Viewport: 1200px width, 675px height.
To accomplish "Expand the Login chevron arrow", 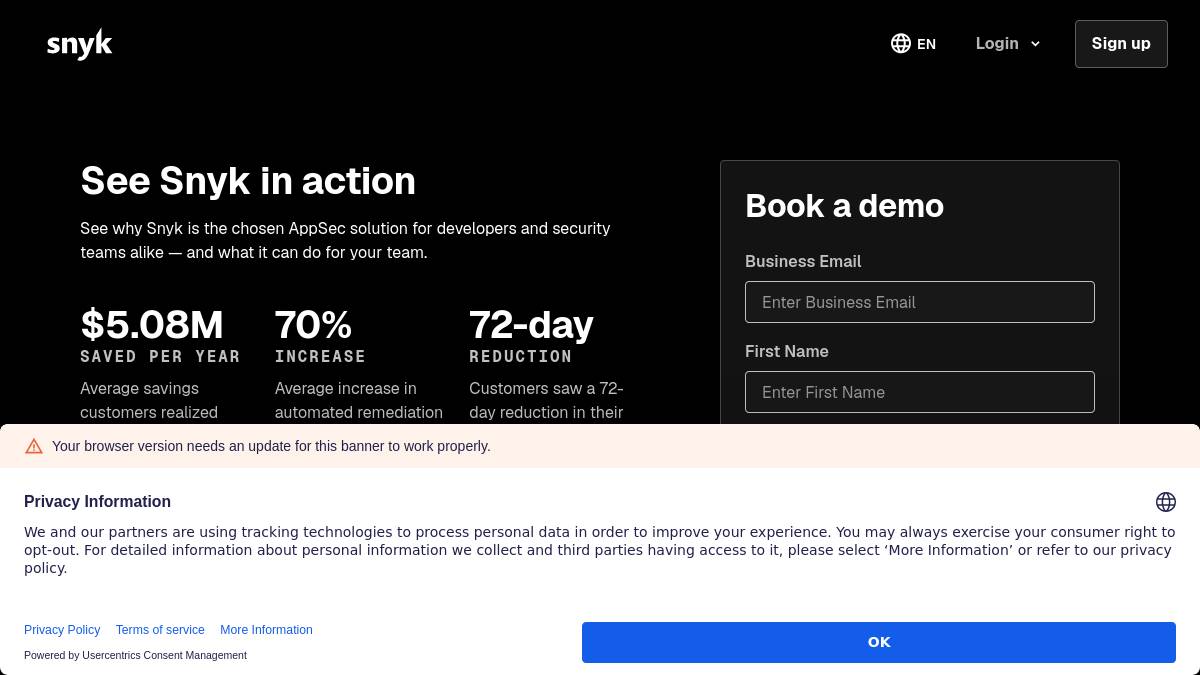I will 1035,44.
